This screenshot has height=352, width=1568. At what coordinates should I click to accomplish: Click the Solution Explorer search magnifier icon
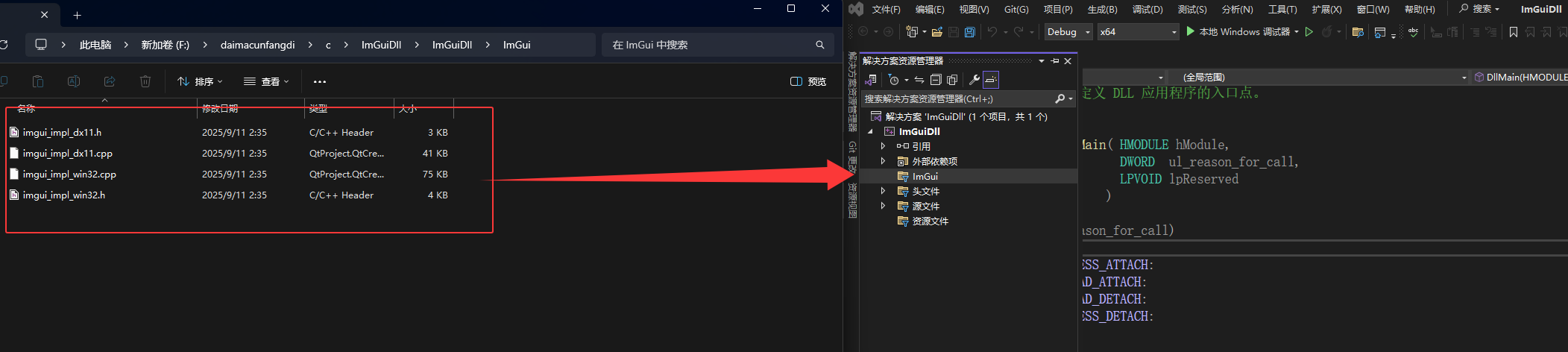(x=1060, y=98)
